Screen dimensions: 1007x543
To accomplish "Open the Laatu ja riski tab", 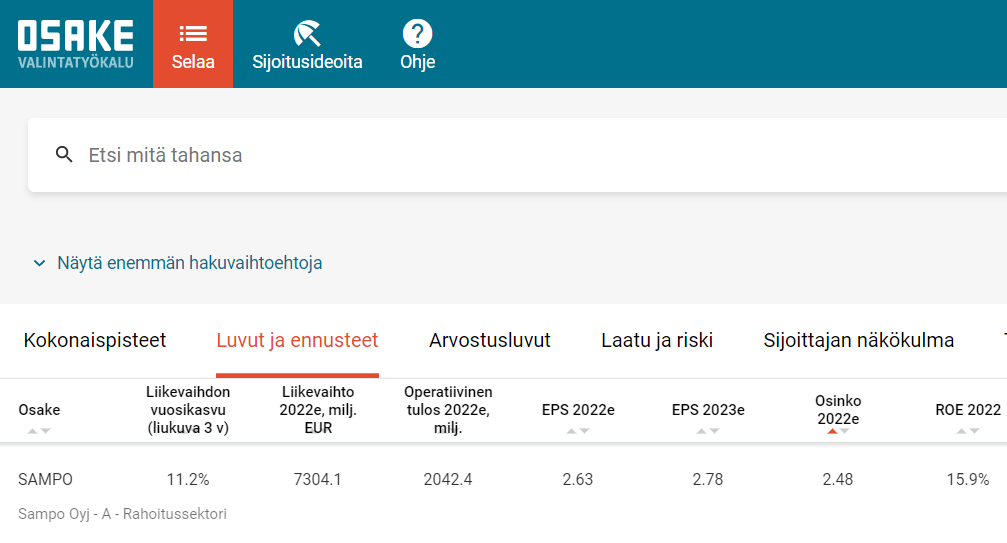I will tap(657, 340).
